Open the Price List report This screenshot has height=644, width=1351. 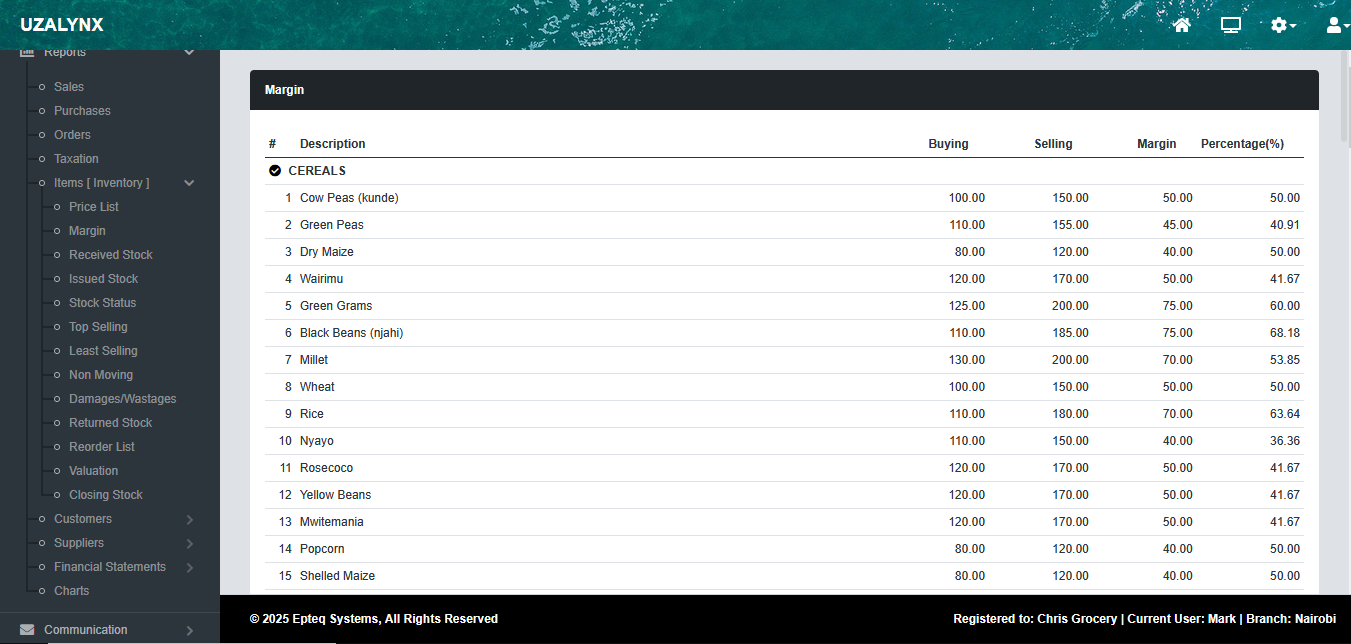pos(94,207)
